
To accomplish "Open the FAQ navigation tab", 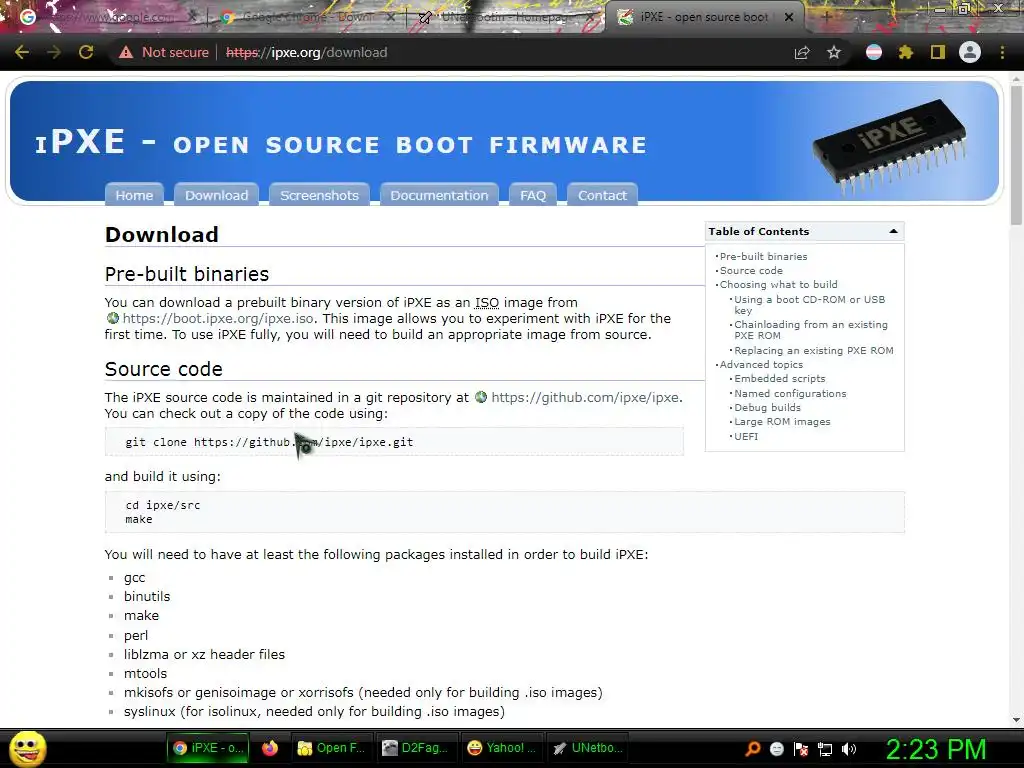I will pos(533,195).
